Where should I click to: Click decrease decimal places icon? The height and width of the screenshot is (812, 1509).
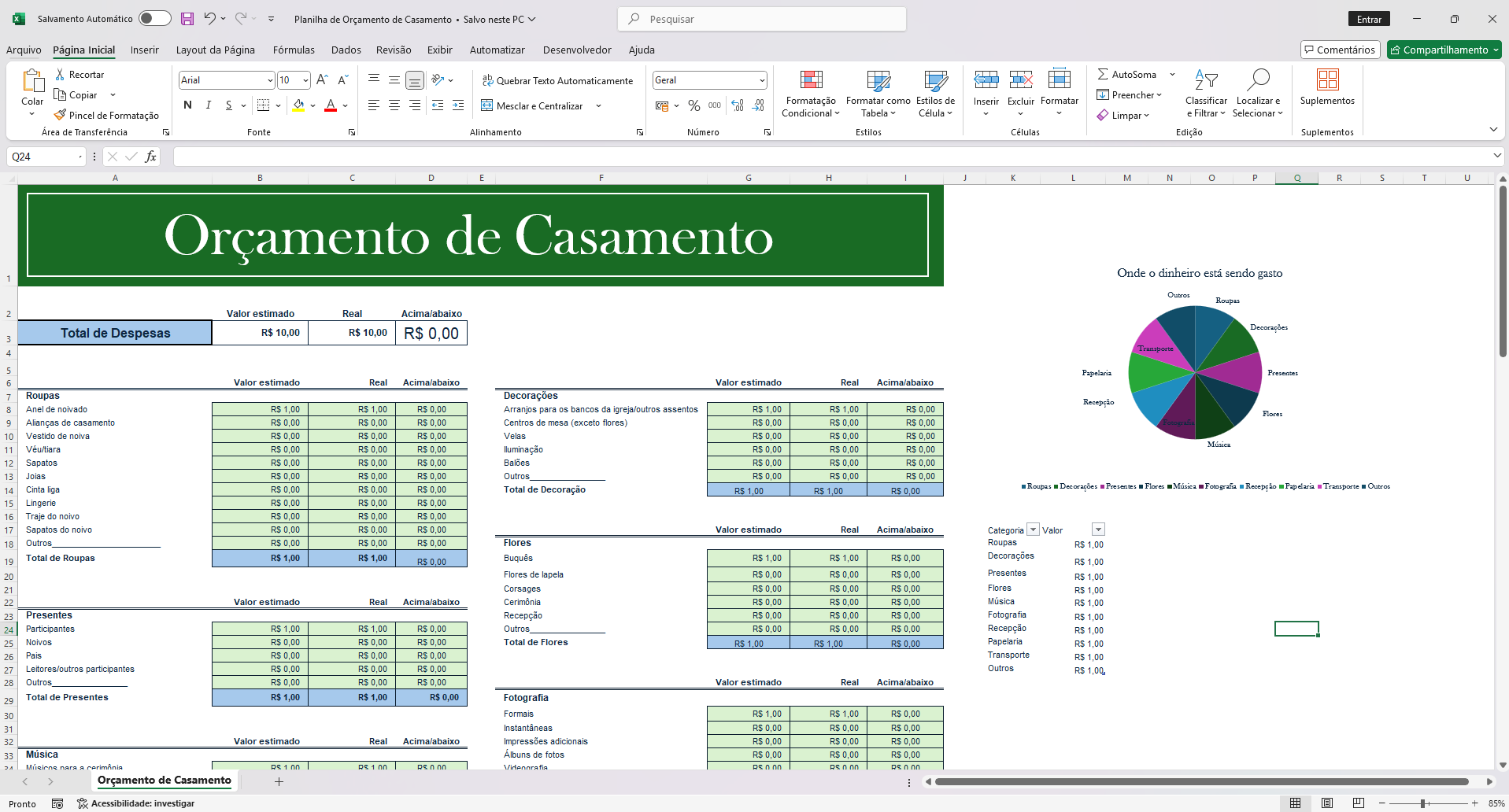coord(759,105)
